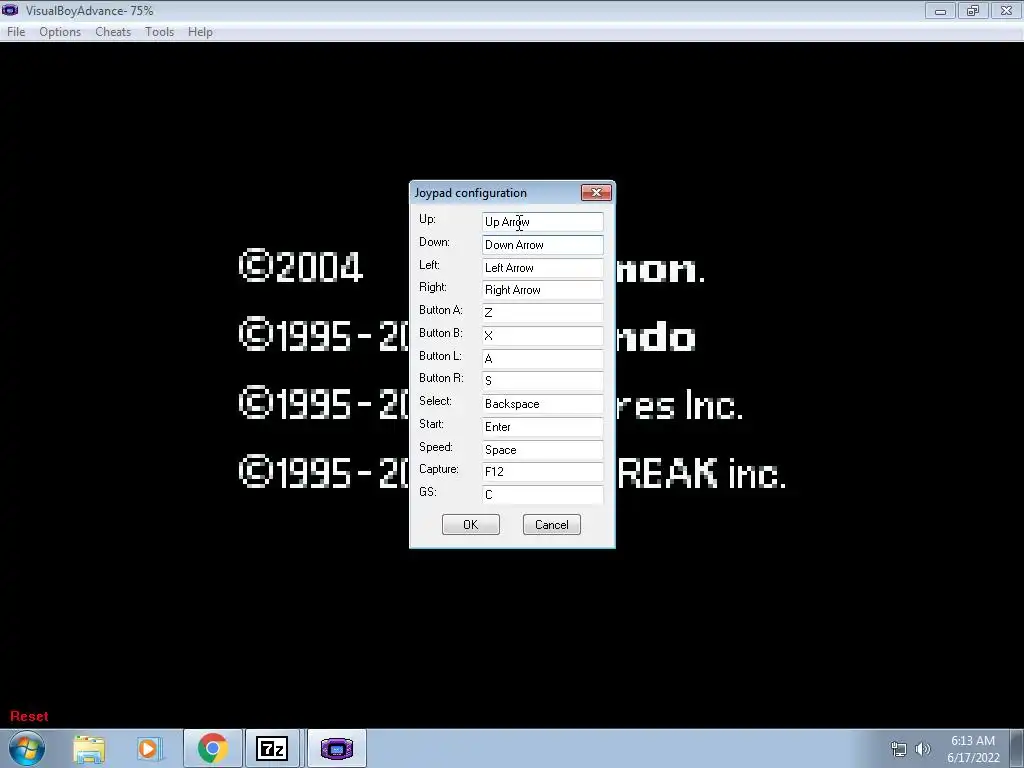This screenshot has width=1024, height=768.
Task: Open 7-Zip from the taskbar
Action: point(272,748)
